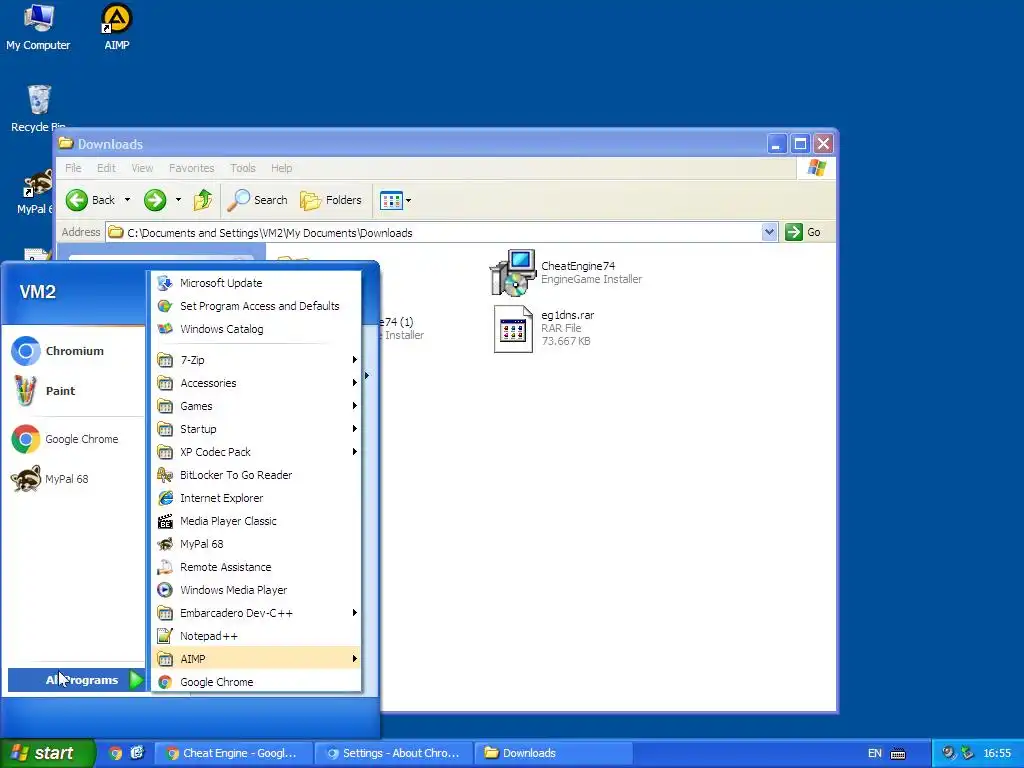1024x768 pixels.
Task: Click Set Program Access and Defaults
Action: pos(256,306)
